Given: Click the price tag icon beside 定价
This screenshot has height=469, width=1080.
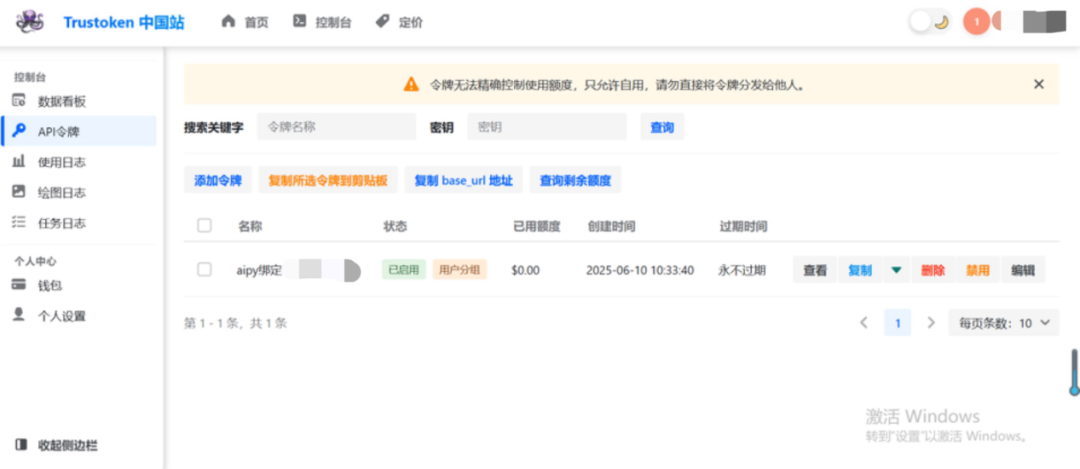Looking at the screenshot, I should pos(382,21).
